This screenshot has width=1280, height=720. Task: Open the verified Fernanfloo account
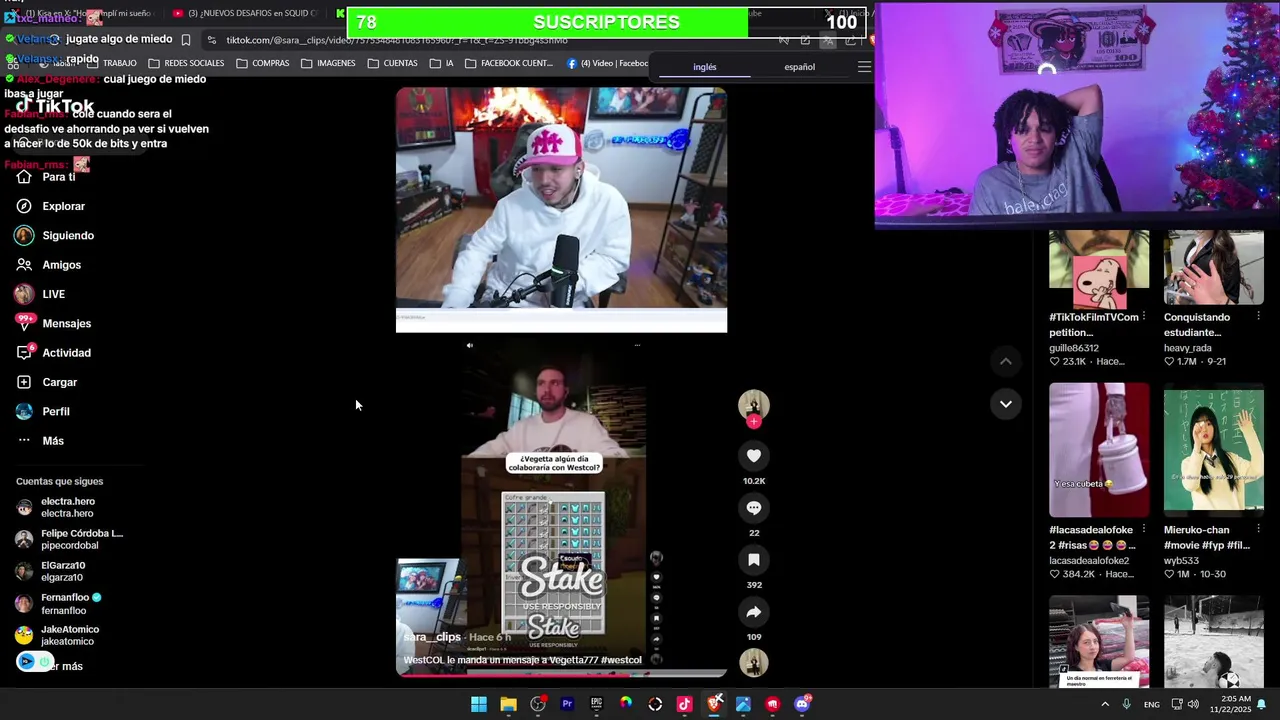[x=59, y=603]
